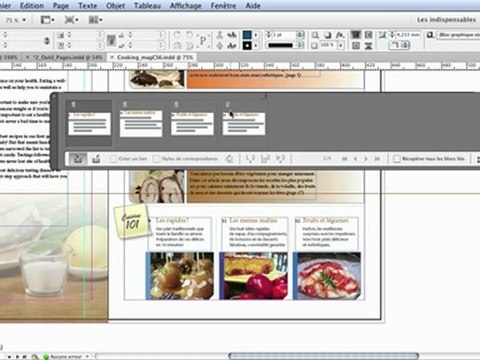Click the drop shadow icon
Image resolution: width=480 pixels, height=360 pixels.
pyautogui.click(x=328, y=35)
